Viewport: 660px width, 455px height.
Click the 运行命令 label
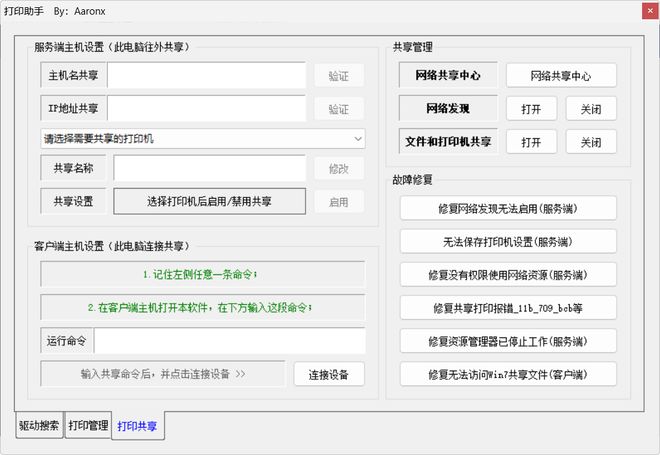click(x=67, y=341)
